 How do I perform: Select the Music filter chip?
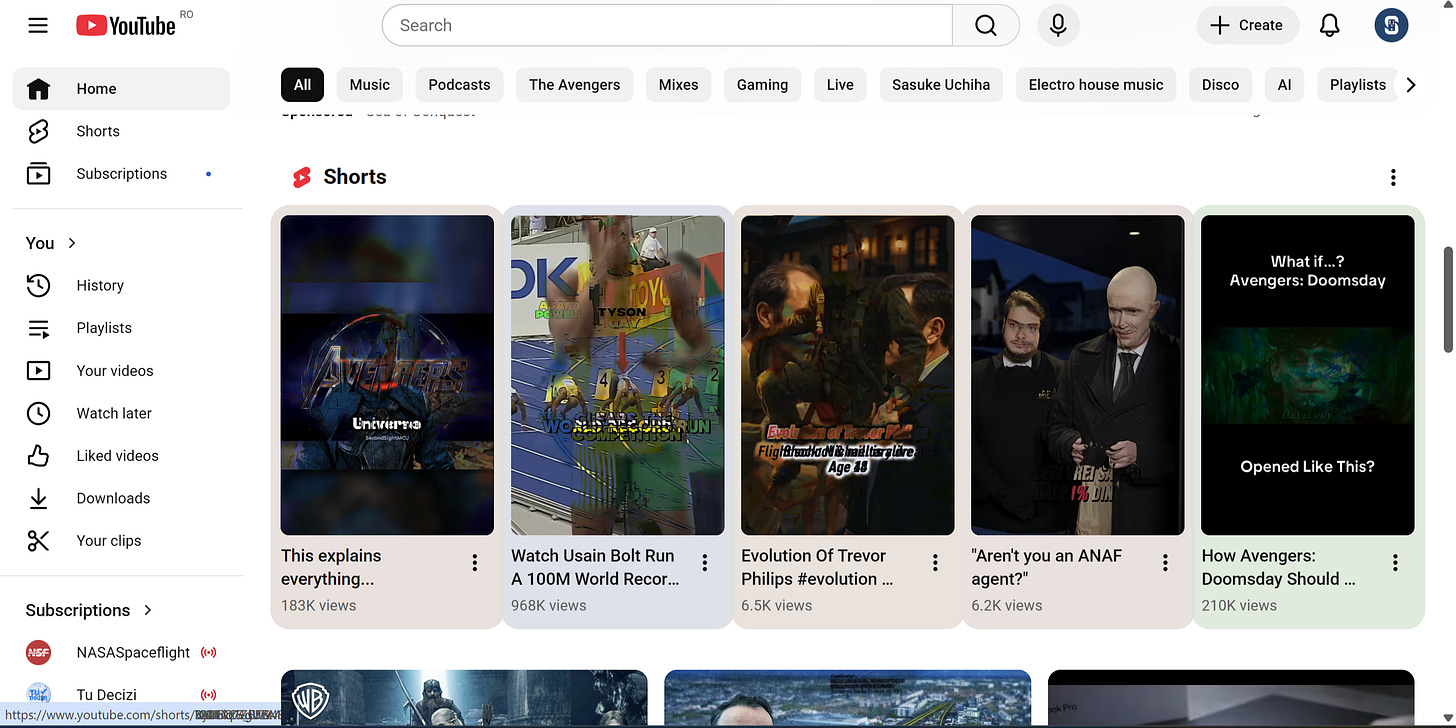[370, 85]
